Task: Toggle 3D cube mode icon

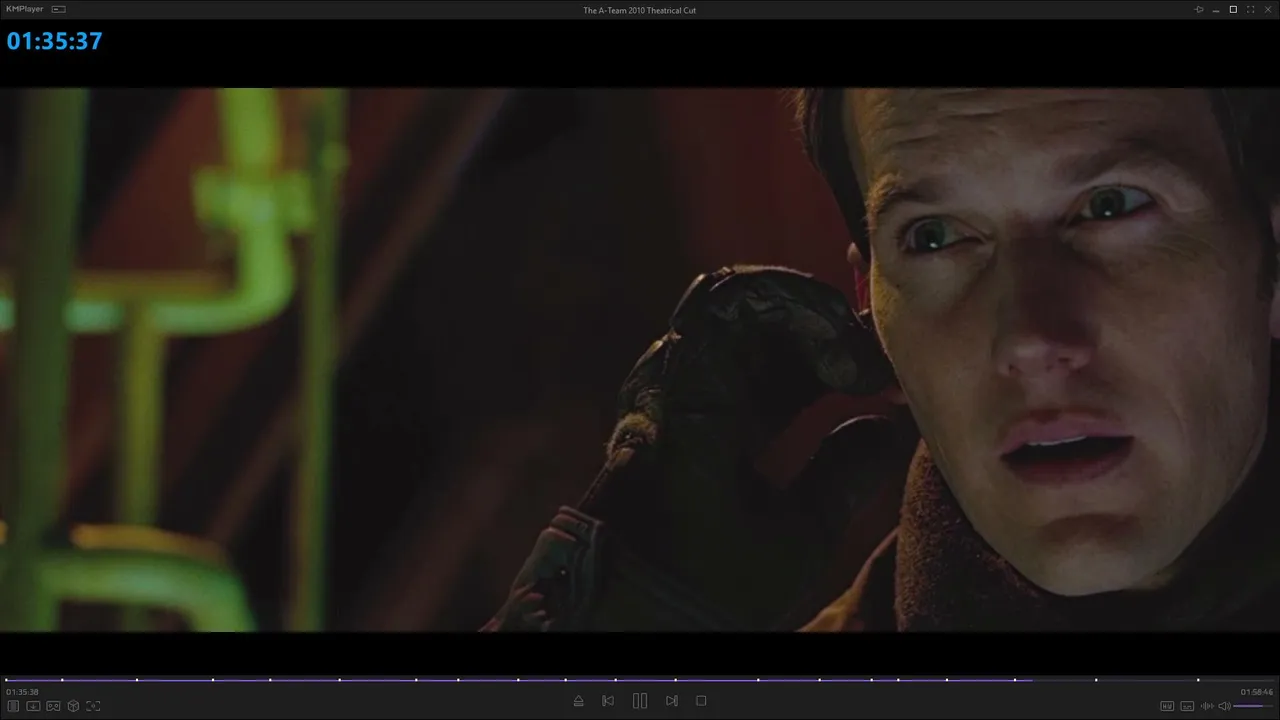Action: point(73,706)
